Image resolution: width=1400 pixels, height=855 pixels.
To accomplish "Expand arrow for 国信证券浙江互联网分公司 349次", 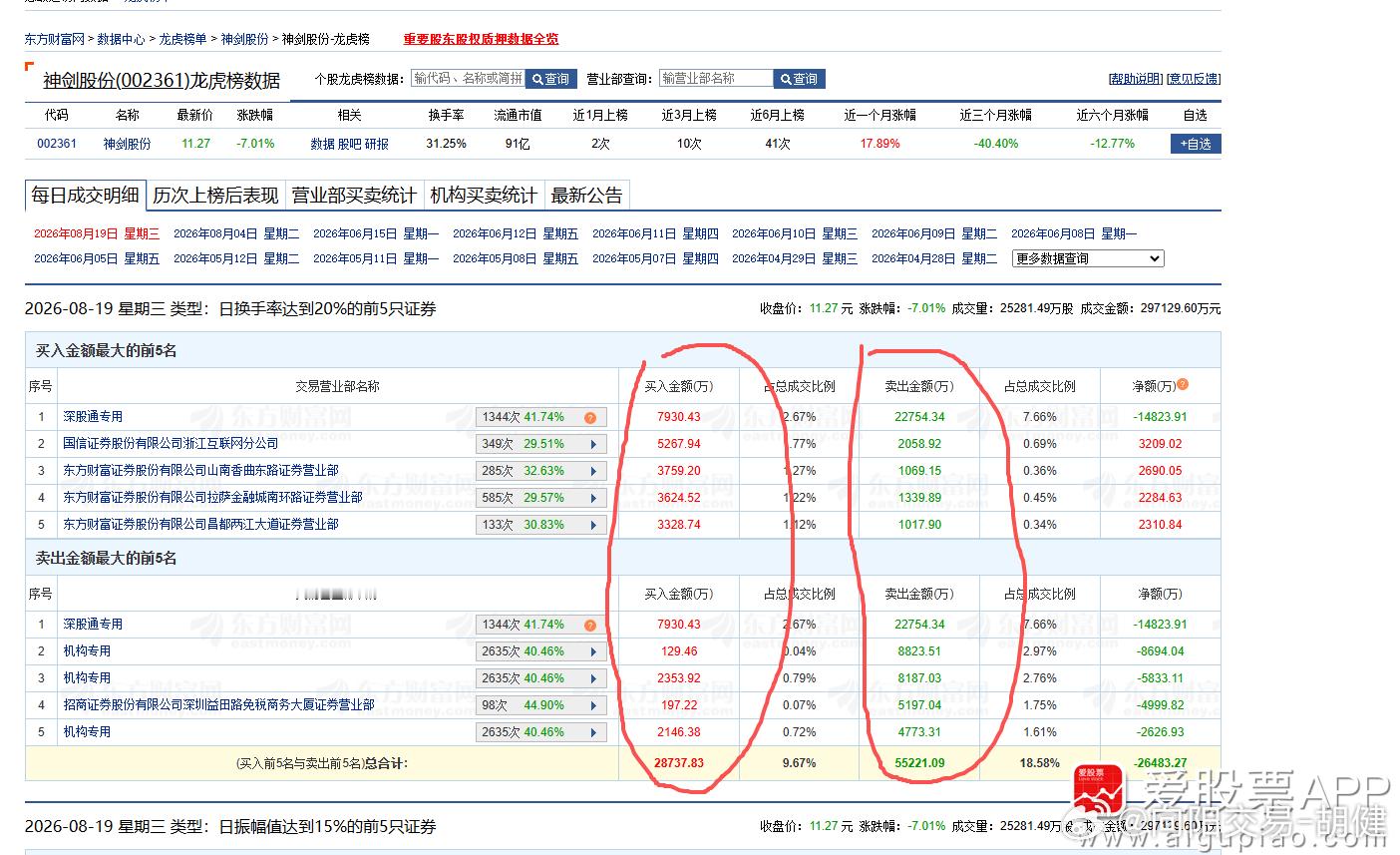I will click(593, 444).
